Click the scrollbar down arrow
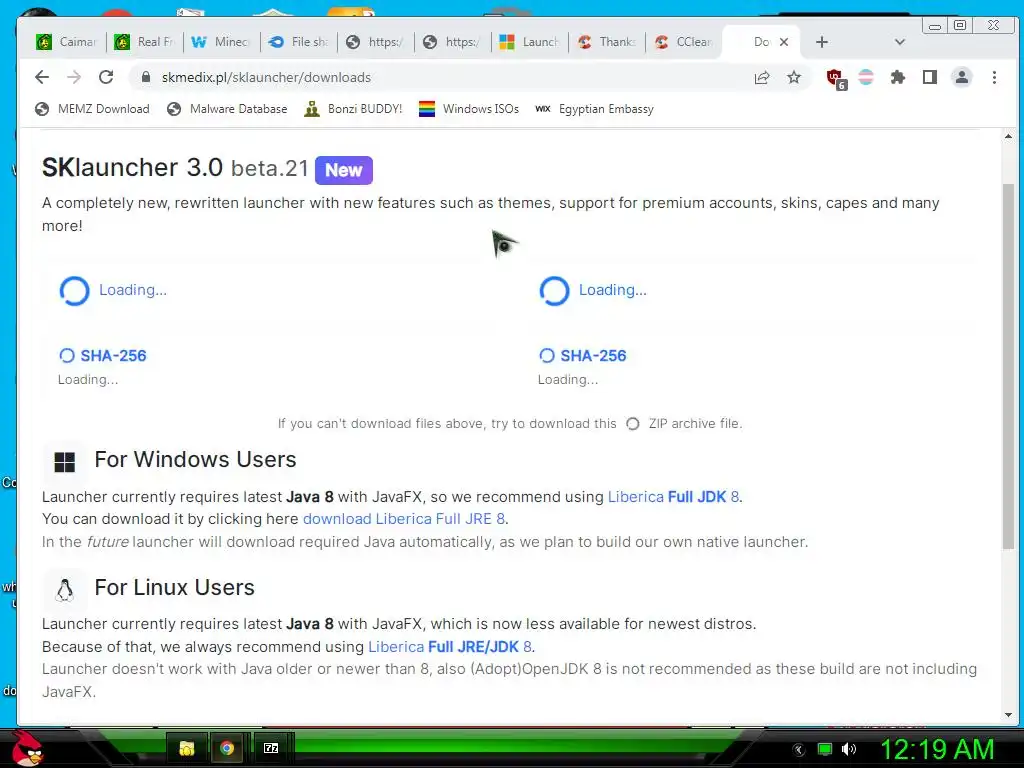 [1008, 715]
